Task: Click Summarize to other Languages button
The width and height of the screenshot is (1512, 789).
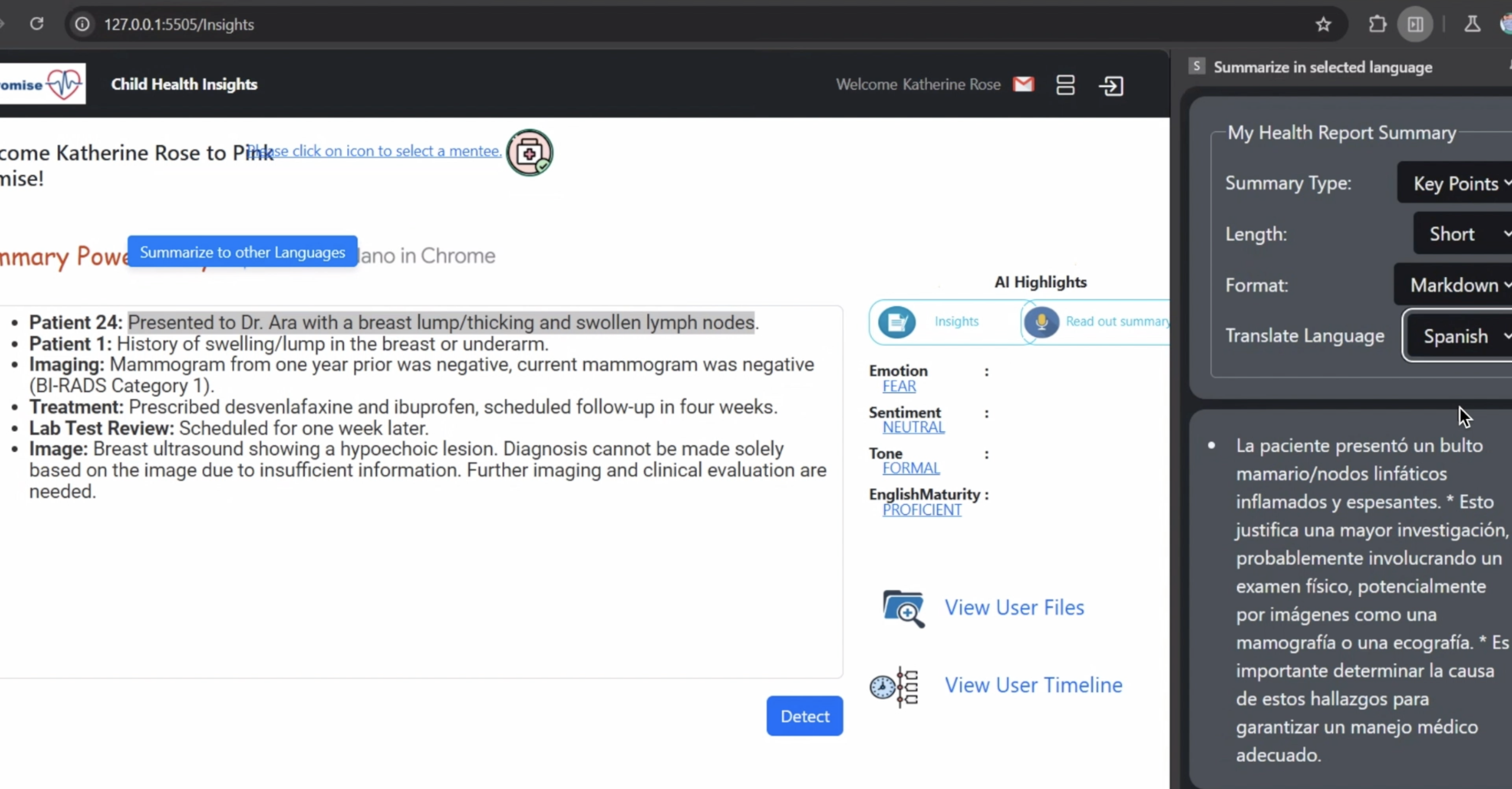Action: 243,252
